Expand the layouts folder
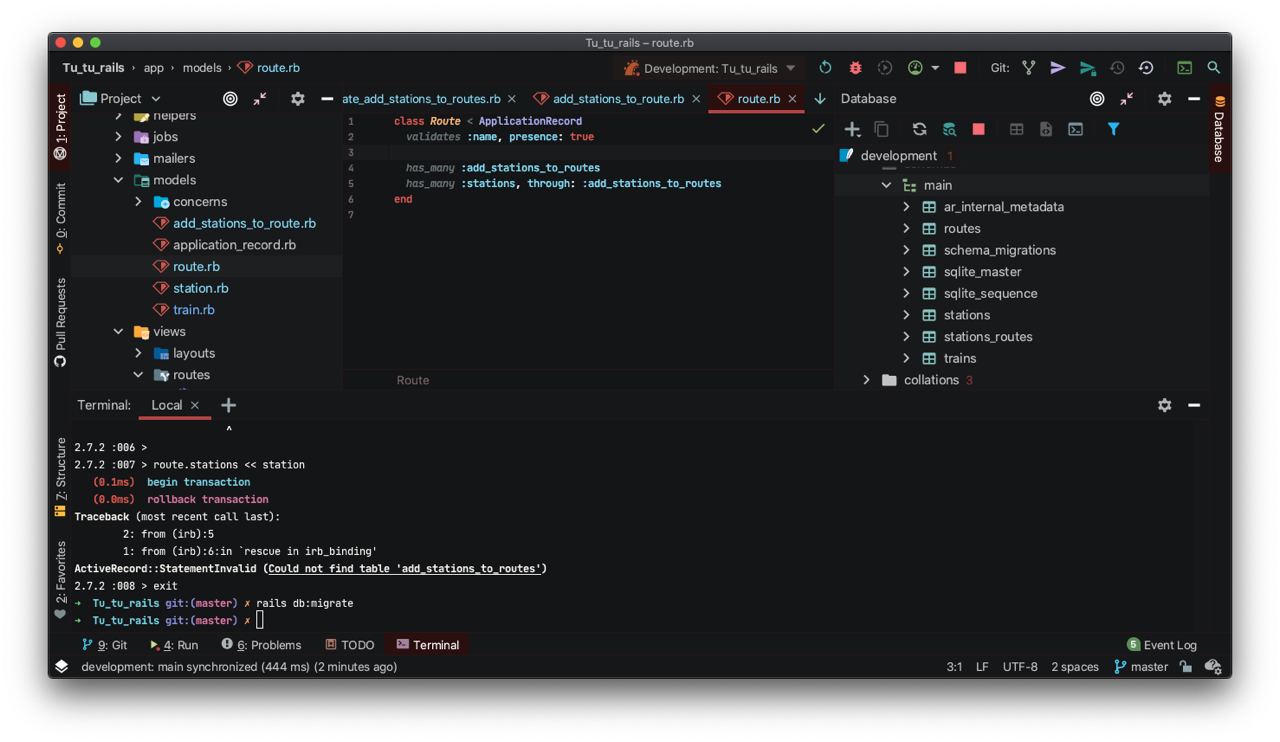The width and height of the screenshot is (1280, 742). (x=138, y=353)
